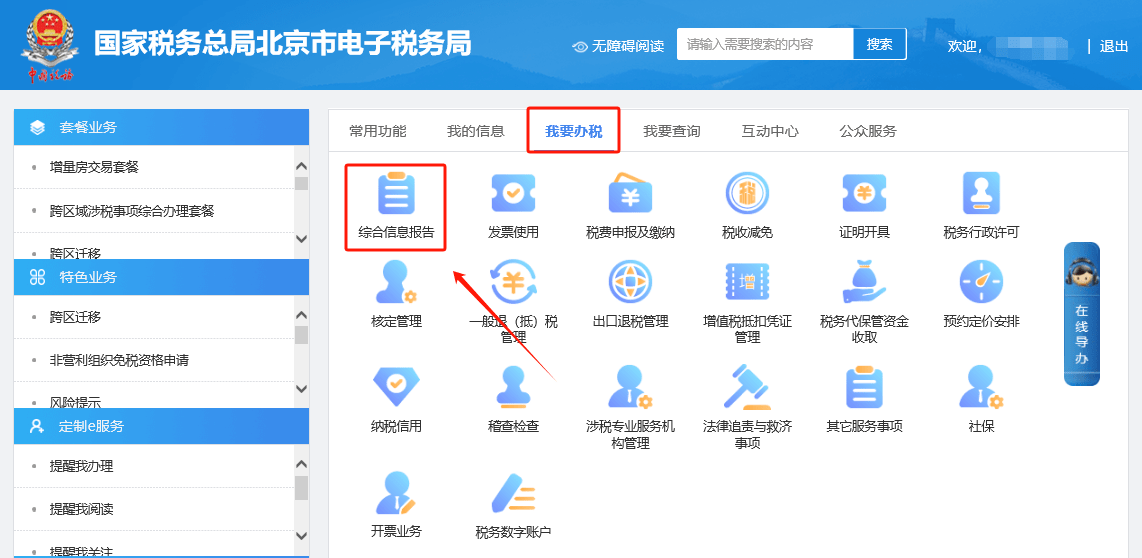Click the search input field
Viewport: 1142px width, 558px height.
764,44
